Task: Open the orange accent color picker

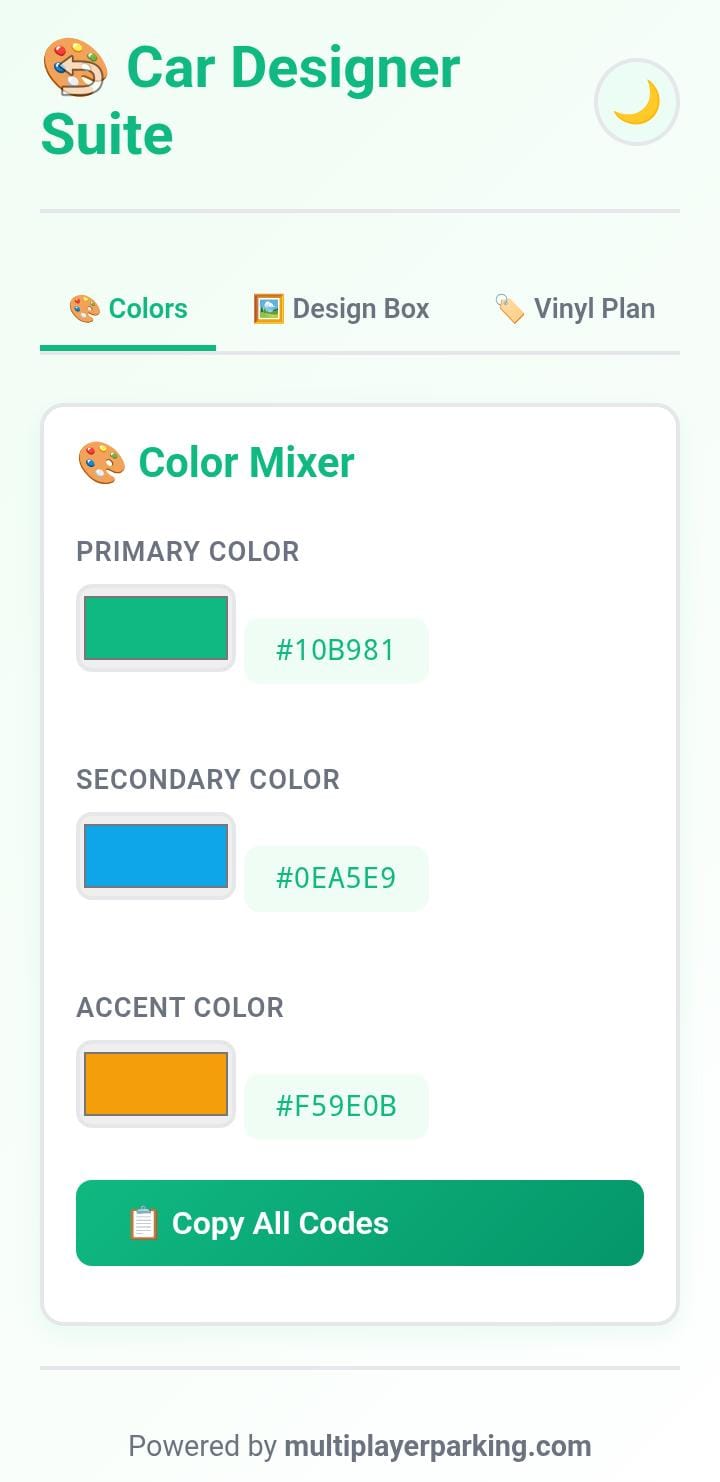Action: tap(156, 1084)
